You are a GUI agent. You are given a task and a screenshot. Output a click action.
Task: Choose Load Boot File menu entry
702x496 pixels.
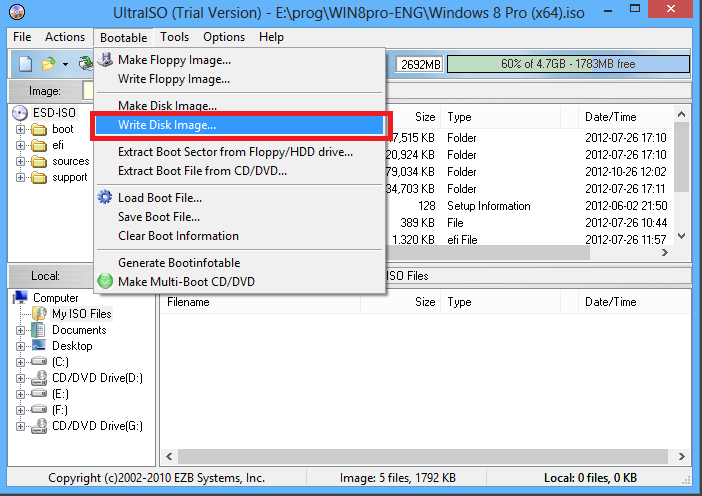(240, 198)
